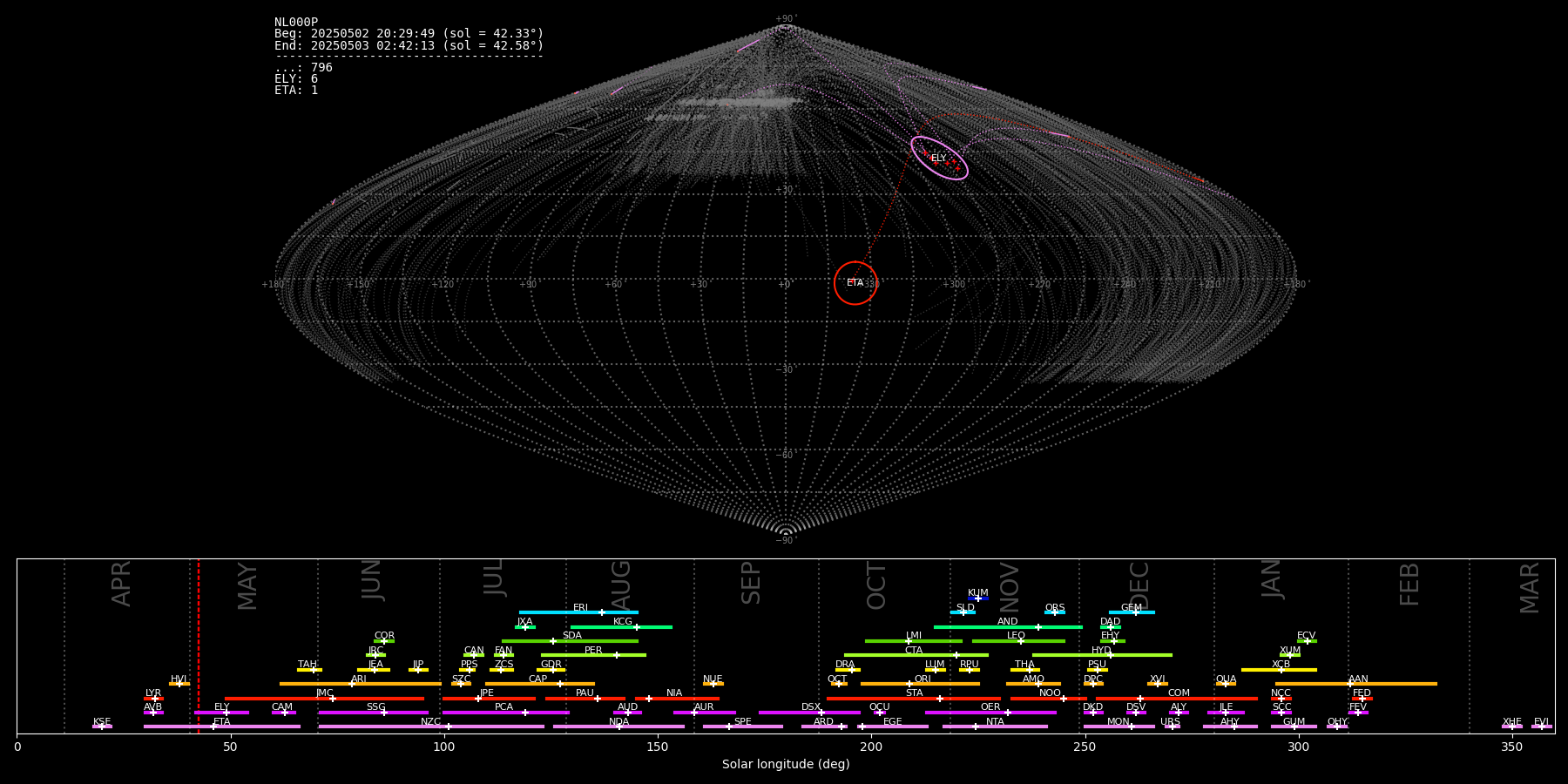The width and height of the screenshot is (1568, 784).
Task: Click the JMC red shower bar
Action: coord(325,699)
